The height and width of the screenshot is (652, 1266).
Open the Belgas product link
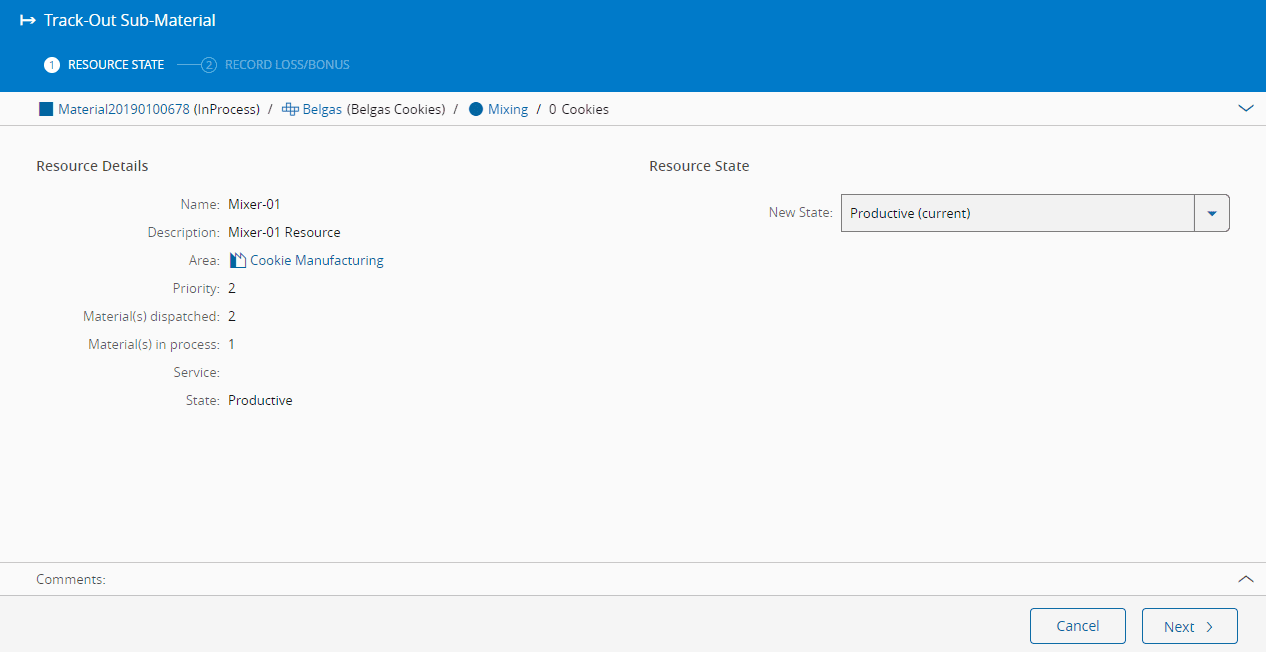pyautogui.click(x=322, y=109)
